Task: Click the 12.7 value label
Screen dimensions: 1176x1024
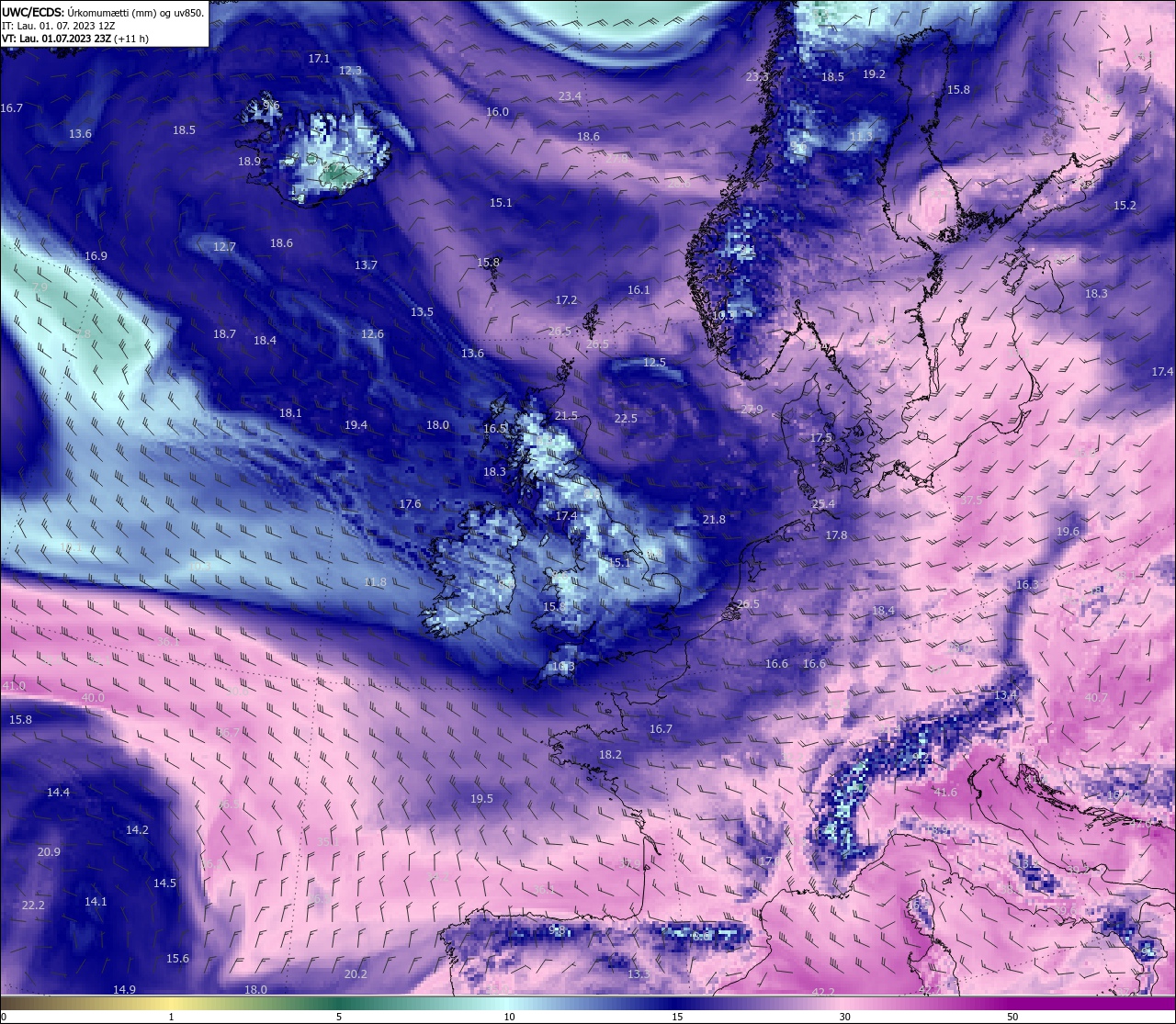Action: click(x=224, y=247)
